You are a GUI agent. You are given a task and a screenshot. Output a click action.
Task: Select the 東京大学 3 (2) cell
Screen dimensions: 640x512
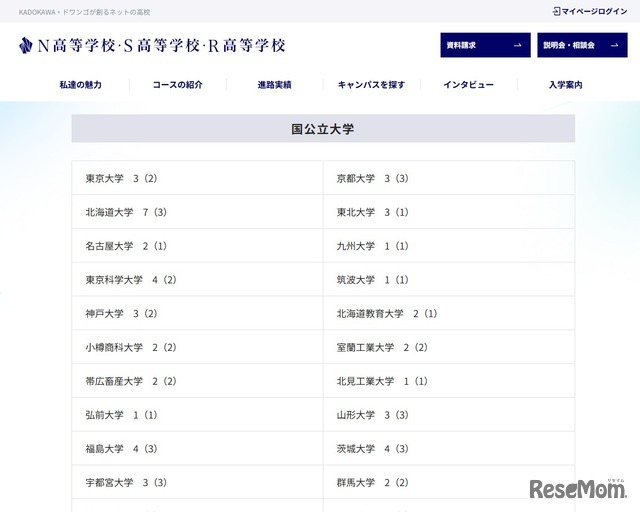[x=198, y=178]
